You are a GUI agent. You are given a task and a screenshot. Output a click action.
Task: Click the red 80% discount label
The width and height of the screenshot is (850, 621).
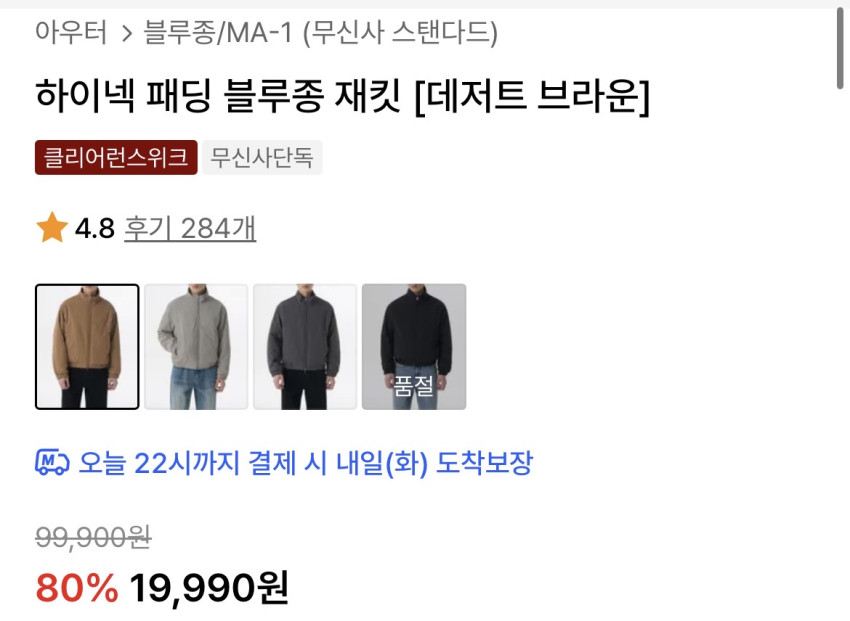pyautogui.click(x=76, y=587)
